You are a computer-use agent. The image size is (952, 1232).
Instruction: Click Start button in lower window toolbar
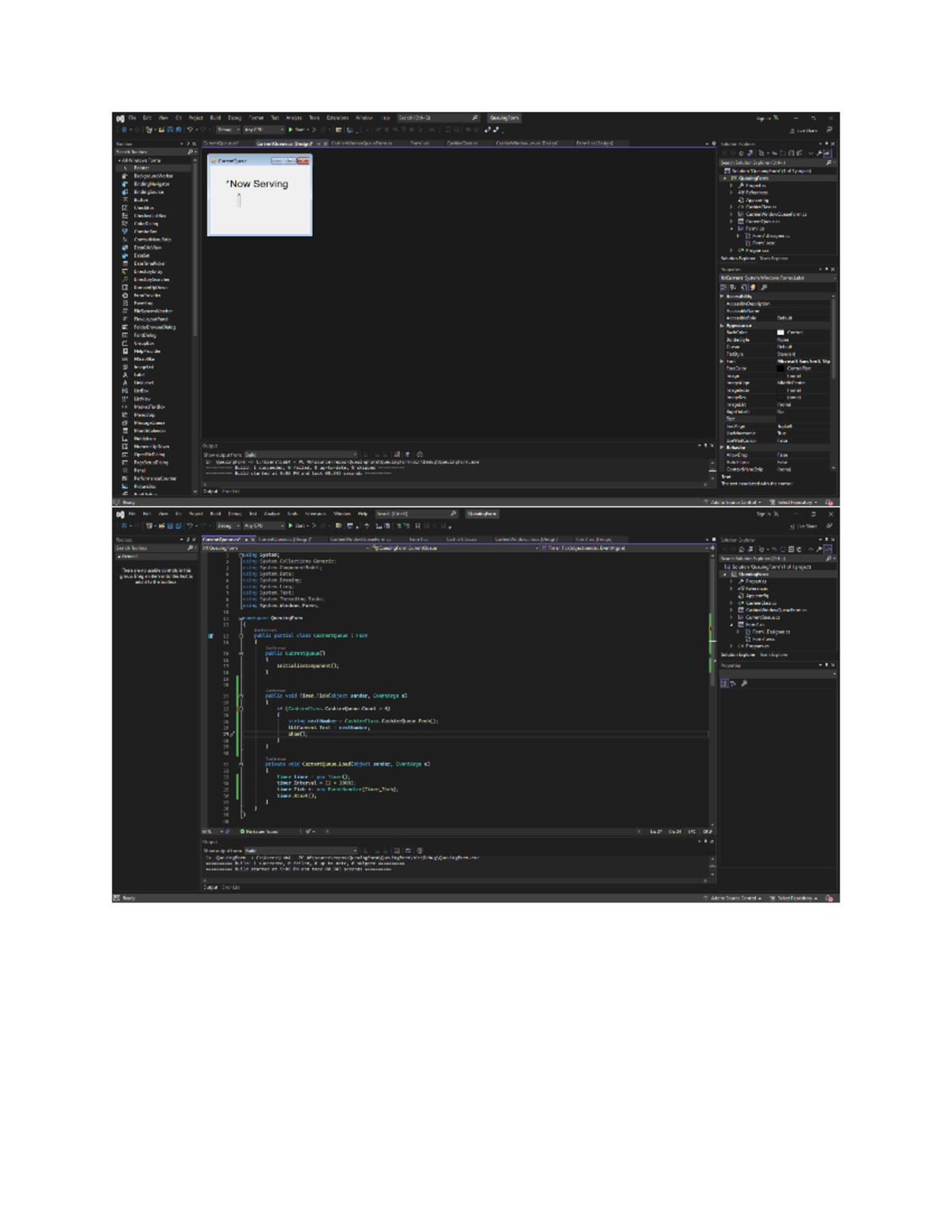click(x=297, y=525)
